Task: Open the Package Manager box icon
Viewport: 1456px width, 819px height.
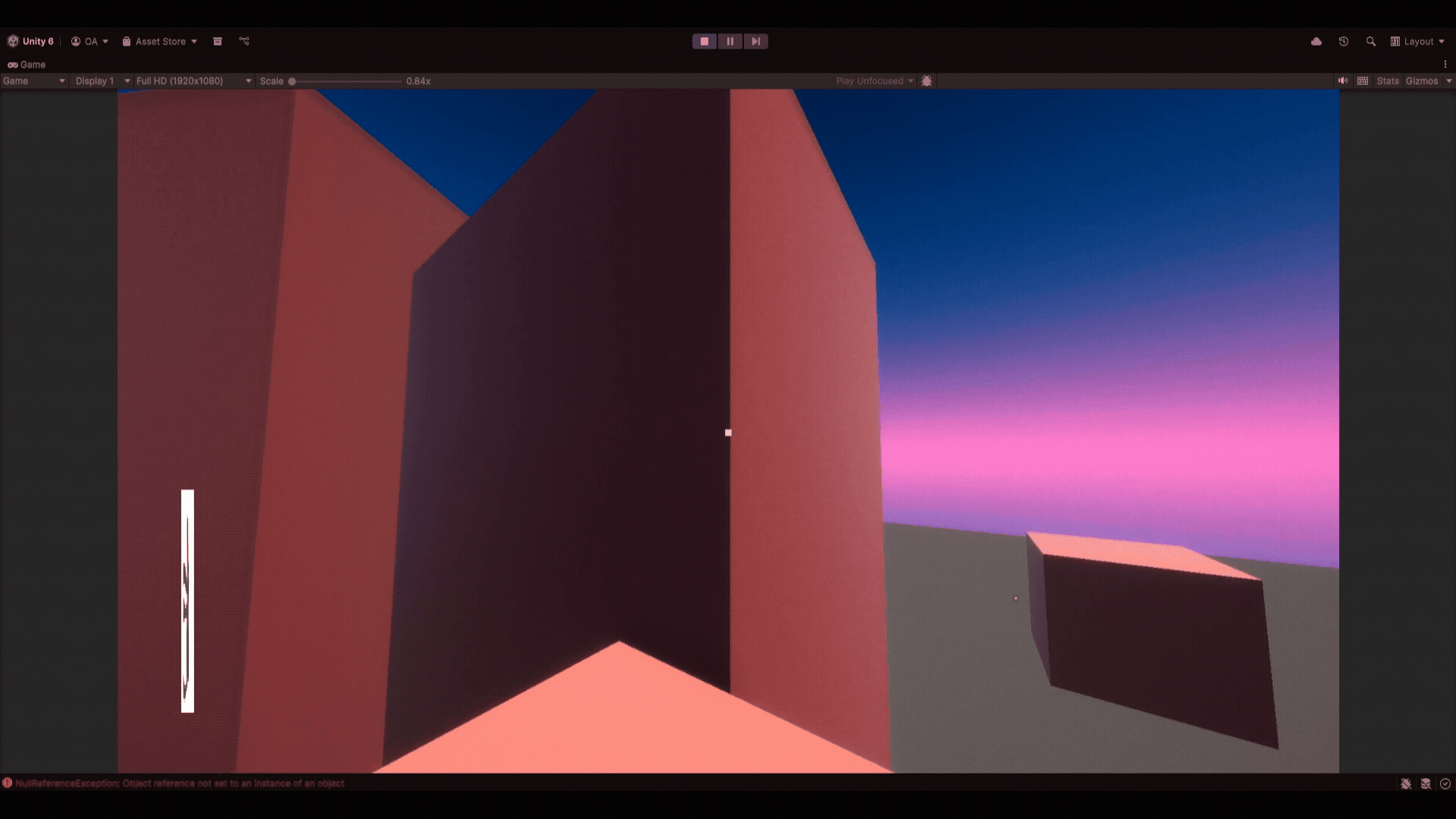Action: point(218,42)
